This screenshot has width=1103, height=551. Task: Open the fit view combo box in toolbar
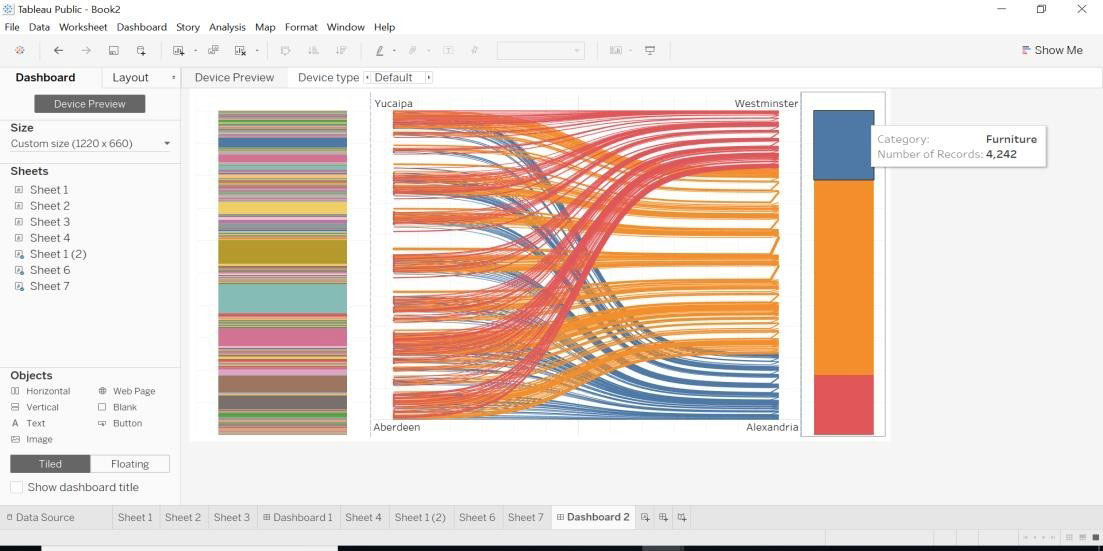[541, 51]
